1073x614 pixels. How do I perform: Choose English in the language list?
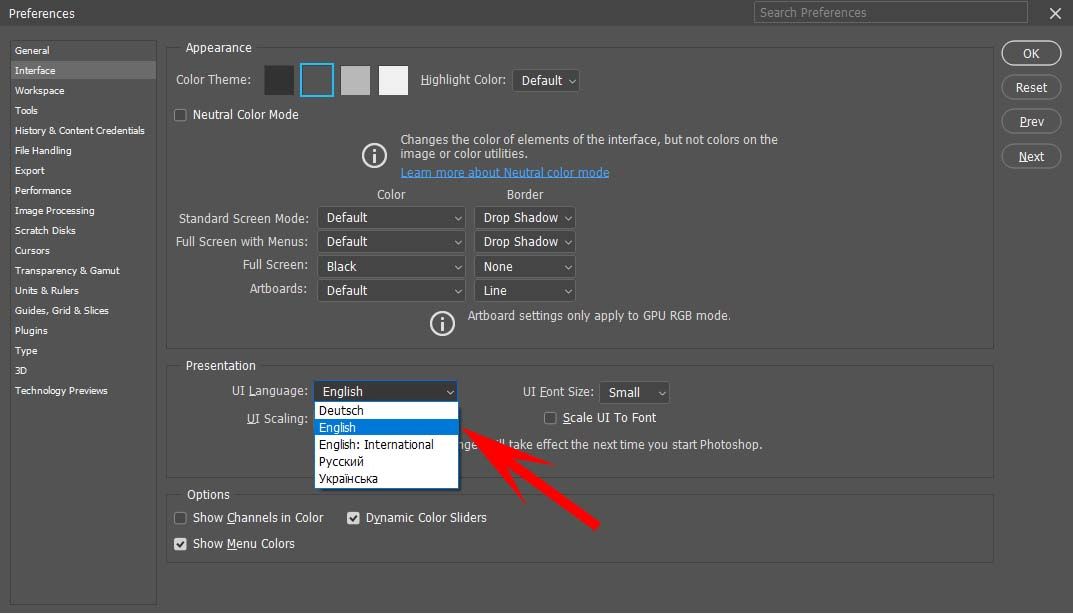coord(386,428)
